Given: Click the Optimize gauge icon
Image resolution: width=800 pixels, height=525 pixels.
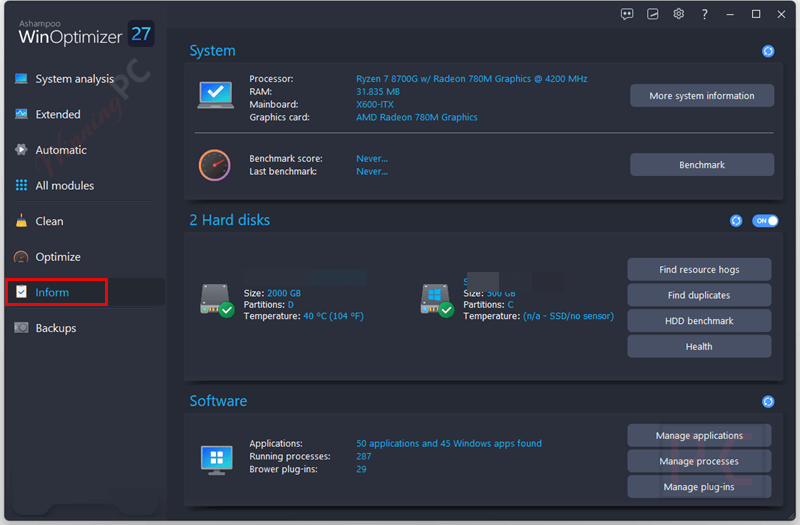Looking at the screenshot, I should [x=21, y=257].
